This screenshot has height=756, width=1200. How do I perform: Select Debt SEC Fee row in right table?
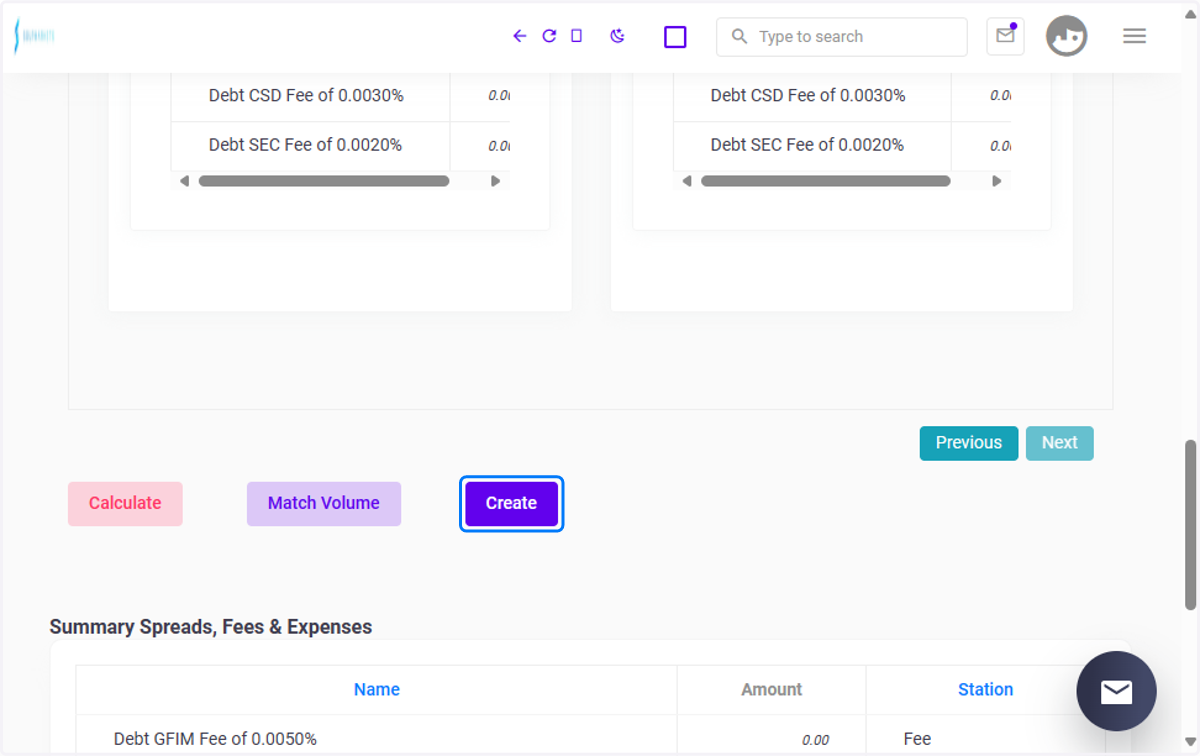pos(842,146)
